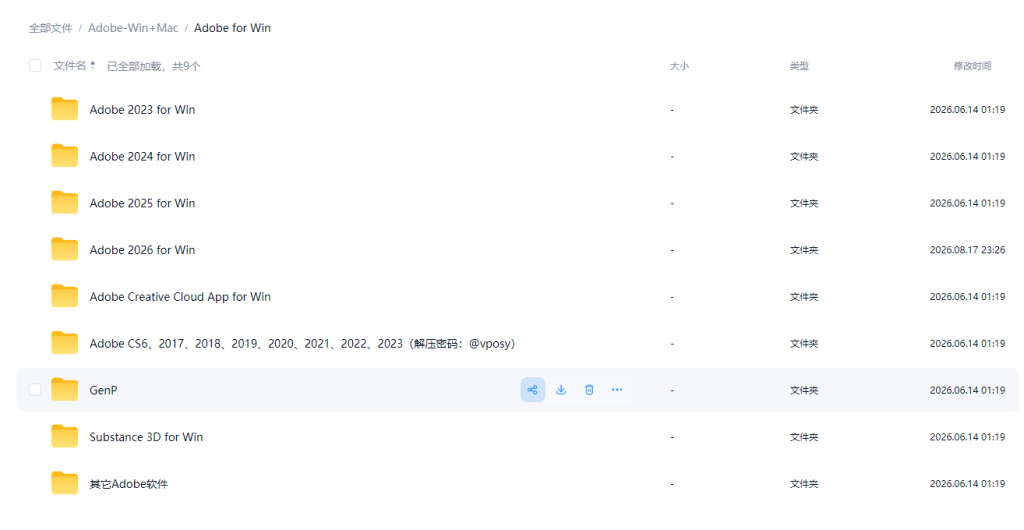Click the 已全部加载，共9个 status text
Image resolution: width=1024 pixels, height=530 pixels.
[x=153, y=66]
